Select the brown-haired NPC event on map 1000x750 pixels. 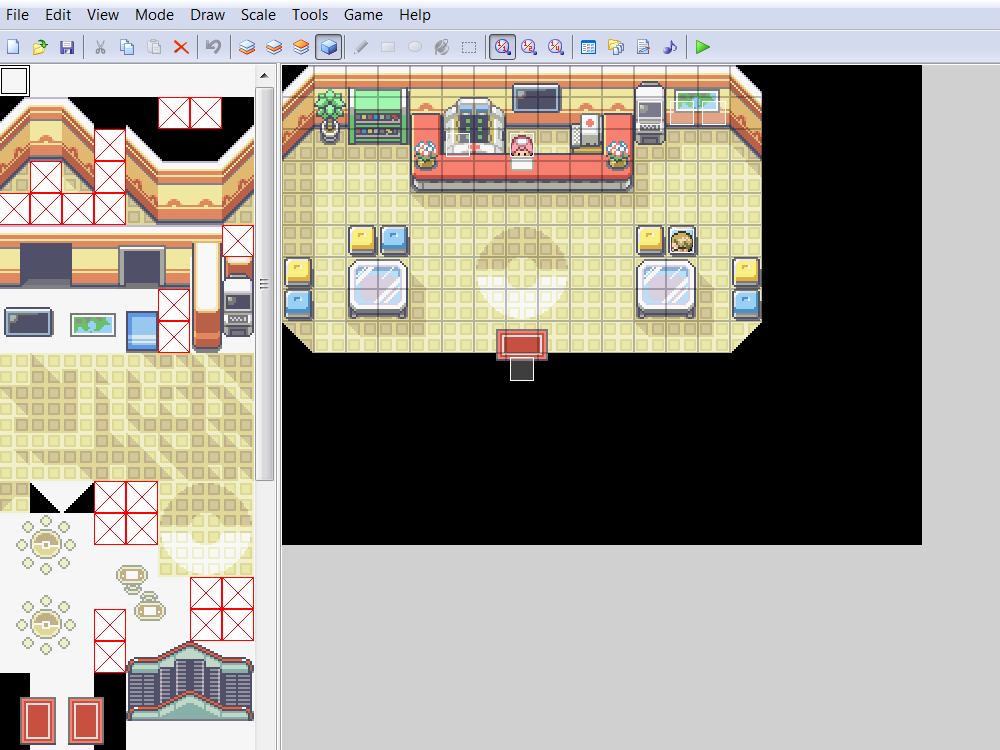[x=682, y=242]
